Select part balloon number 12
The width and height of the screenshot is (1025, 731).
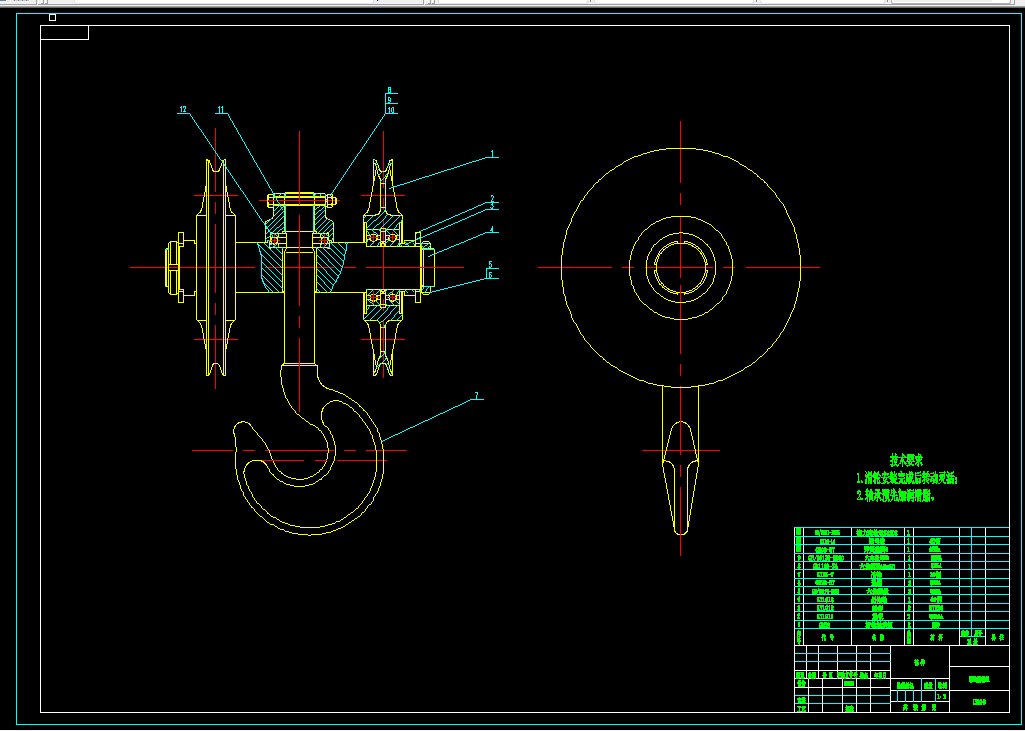click(183, 110)
